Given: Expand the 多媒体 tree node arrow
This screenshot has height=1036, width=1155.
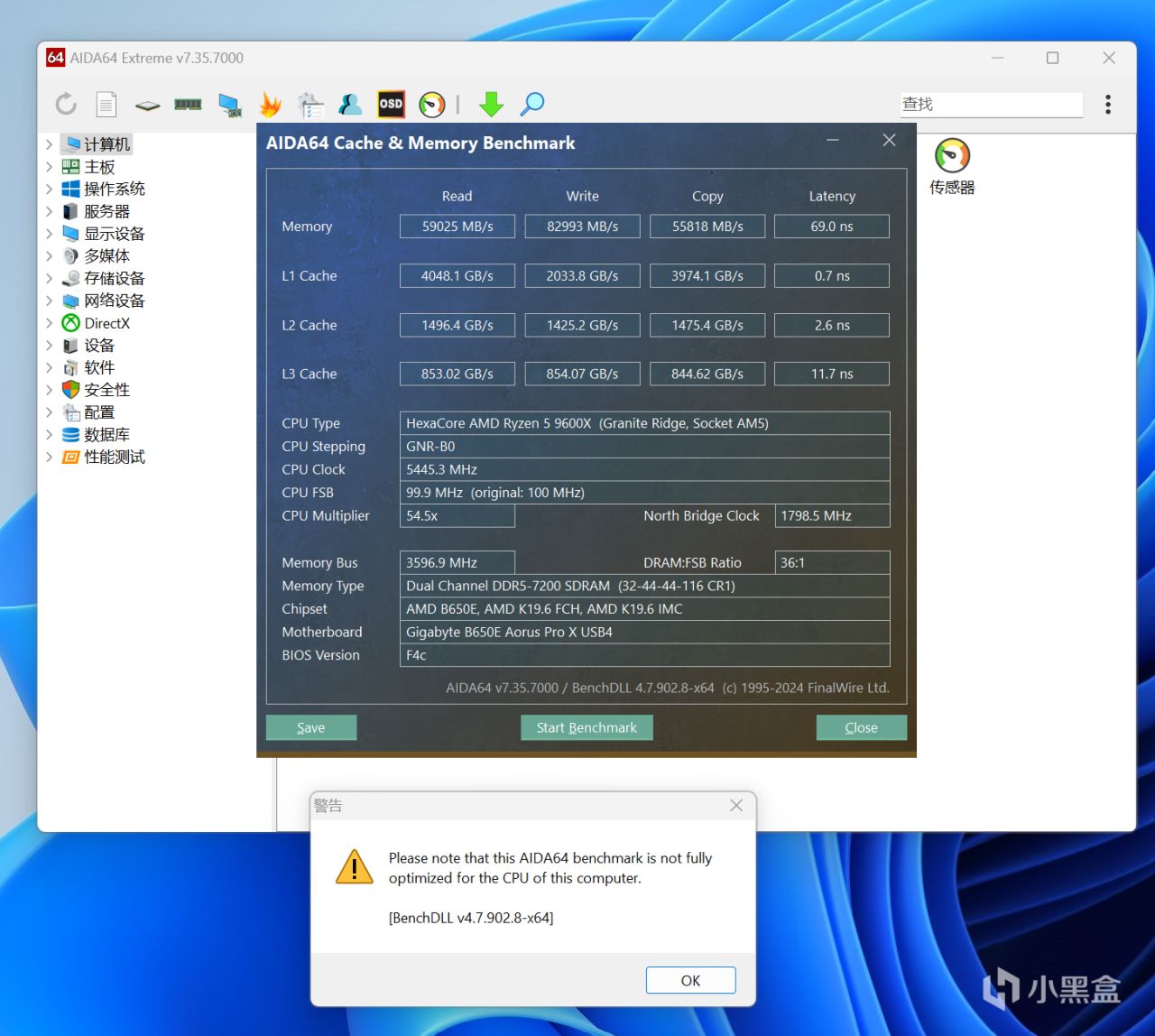Looking at the screenshot, I should point(50,255).
